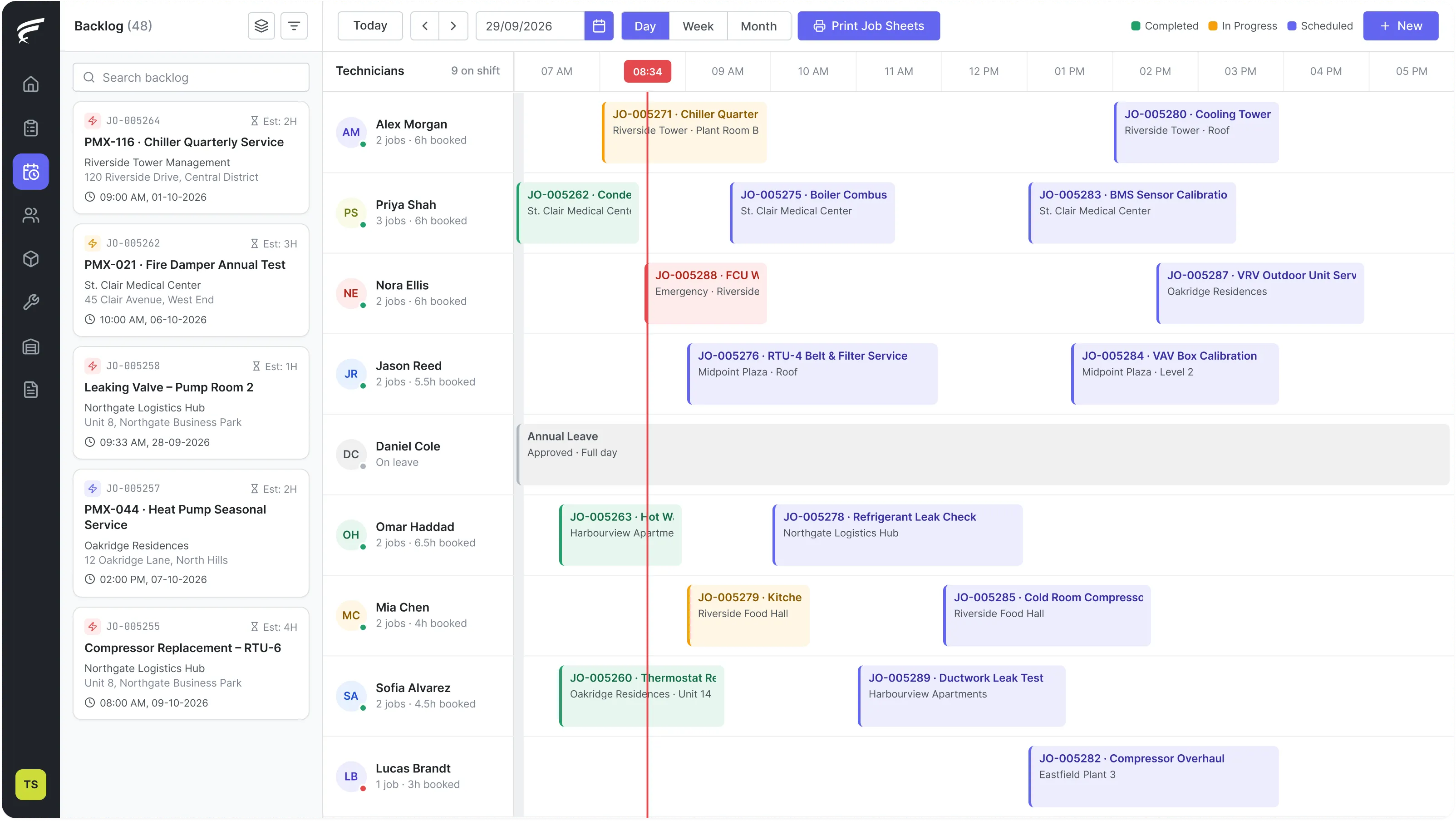The width and height of the screenshot is (1456, 821).
Task: Open emergency job JO-005288 FCU
Action: coord(706,294)
